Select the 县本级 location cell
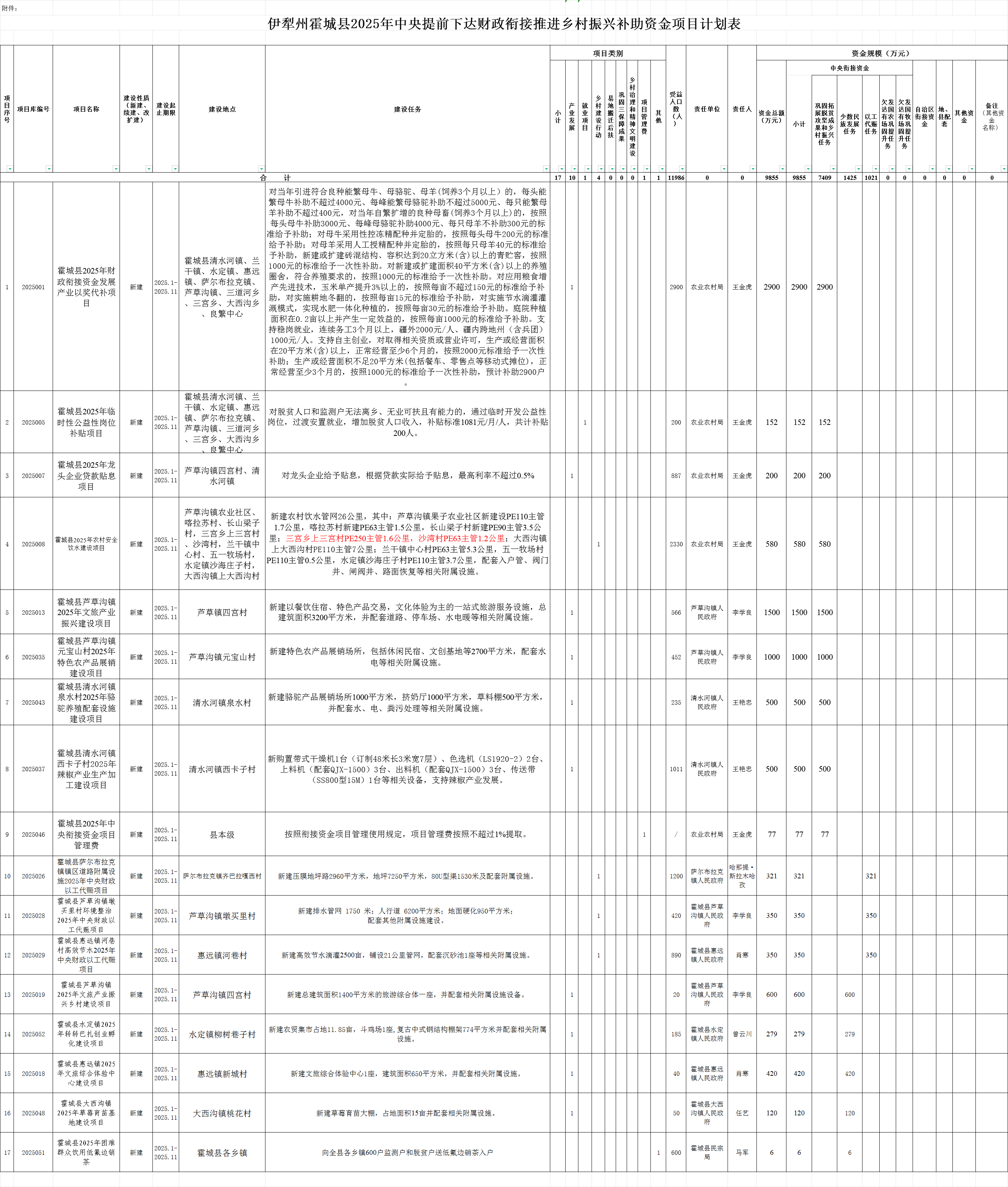Image resolution: width=1008 pixels, height=1187 pixels. 222,835
